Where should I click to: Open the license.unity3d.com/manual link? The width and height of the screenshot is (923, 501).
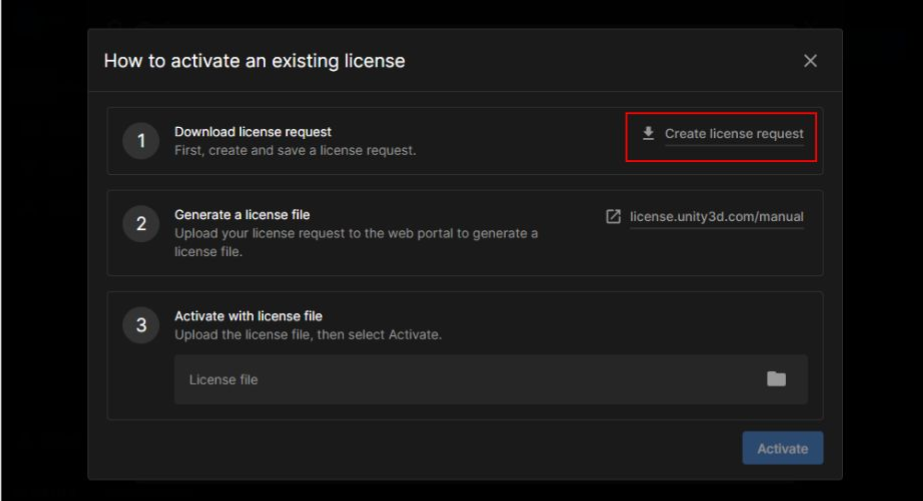(x=716, y=217)
